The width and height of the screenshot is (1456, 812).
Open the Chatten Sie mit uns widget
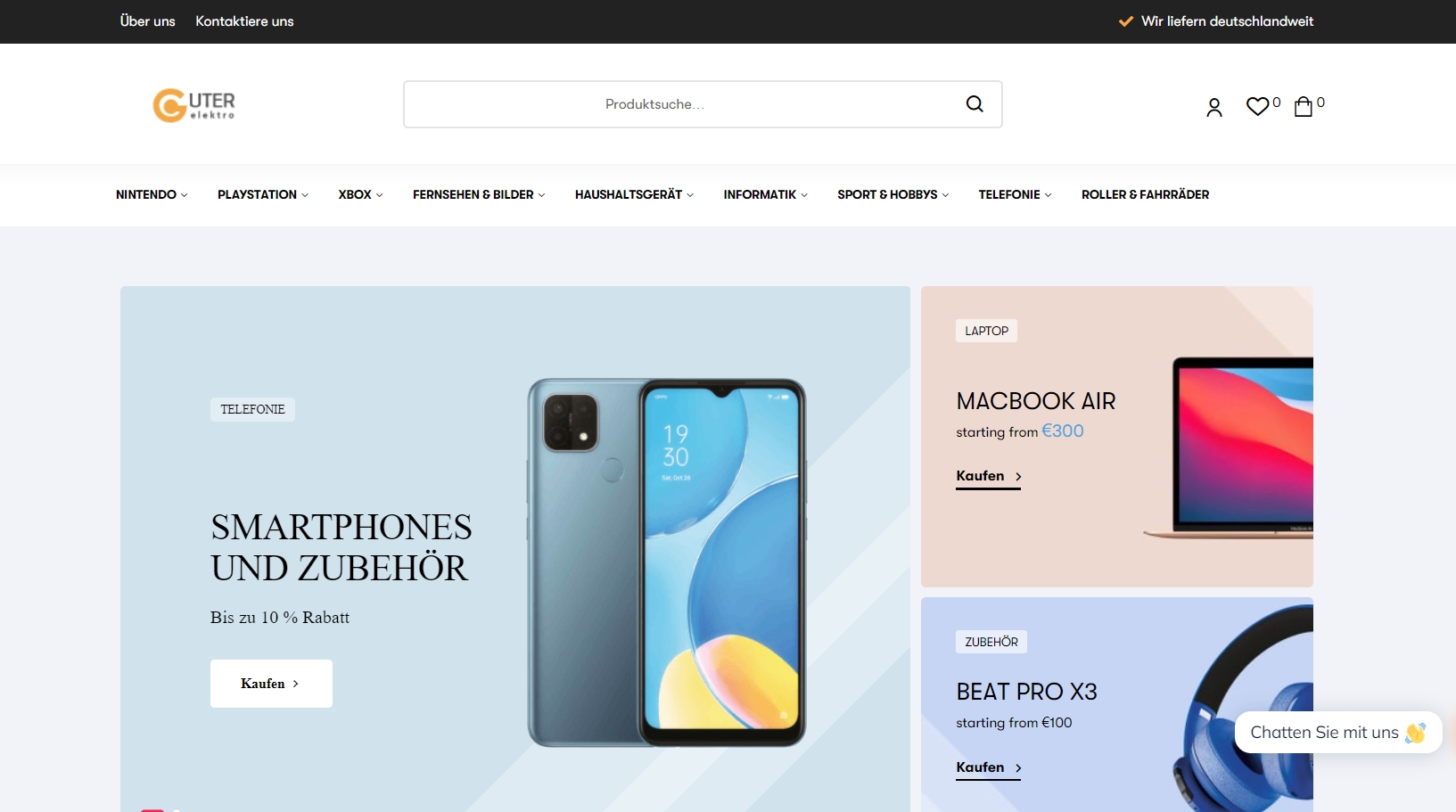1337,733
